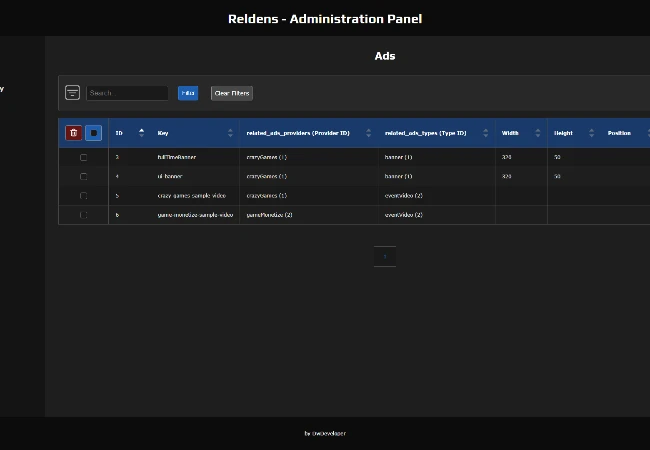Click the width value in the fullTimeBanner row

(507, 157)
